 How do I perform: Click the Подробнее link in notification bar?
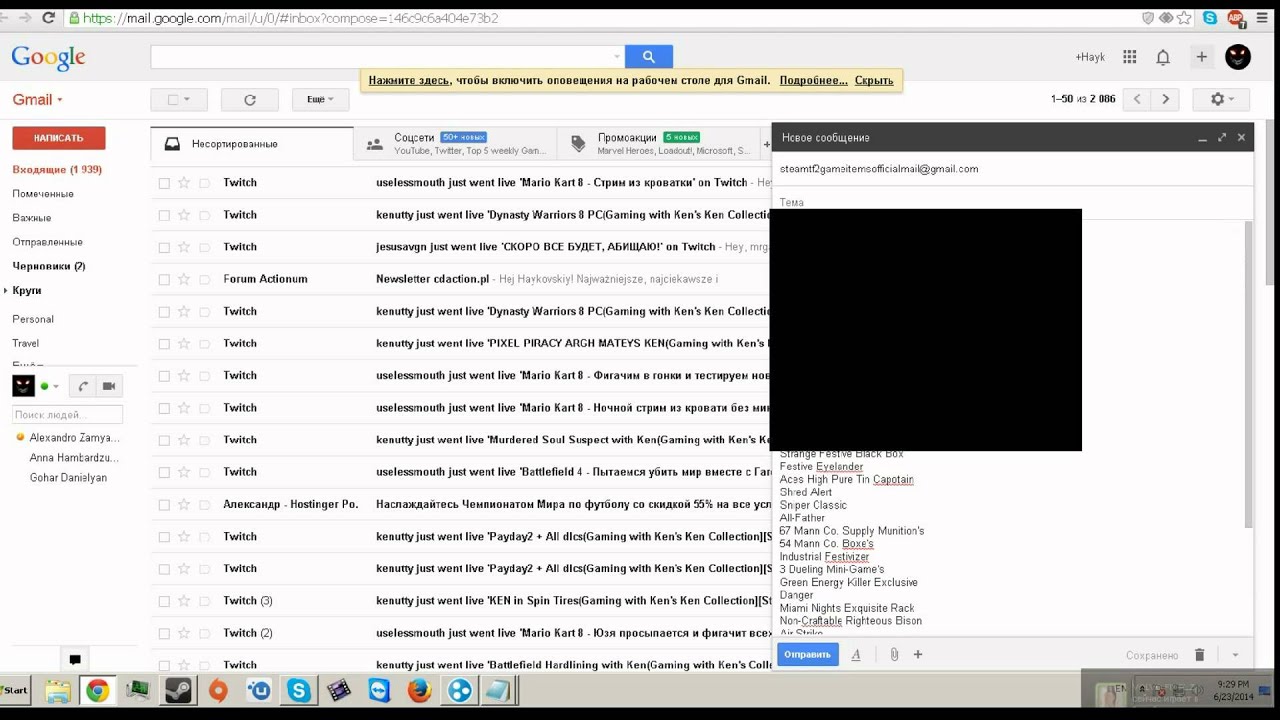tap(813, 80)
